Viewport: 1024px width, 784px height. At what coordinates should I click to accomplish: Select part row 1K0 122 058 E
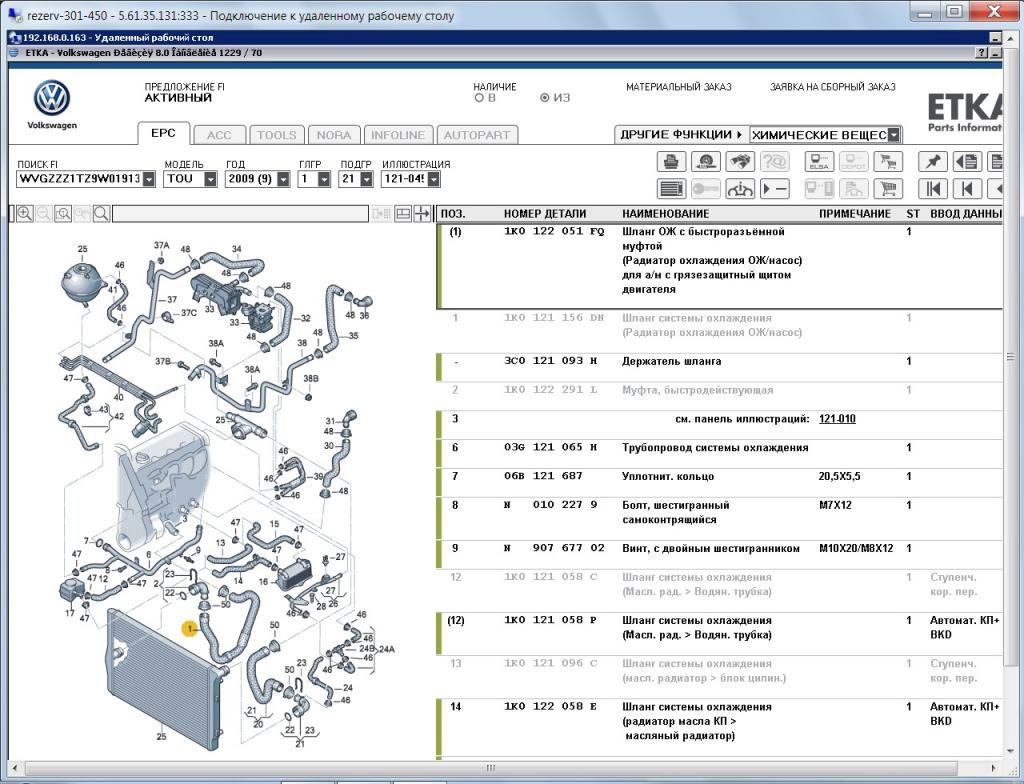click(720, 727)
